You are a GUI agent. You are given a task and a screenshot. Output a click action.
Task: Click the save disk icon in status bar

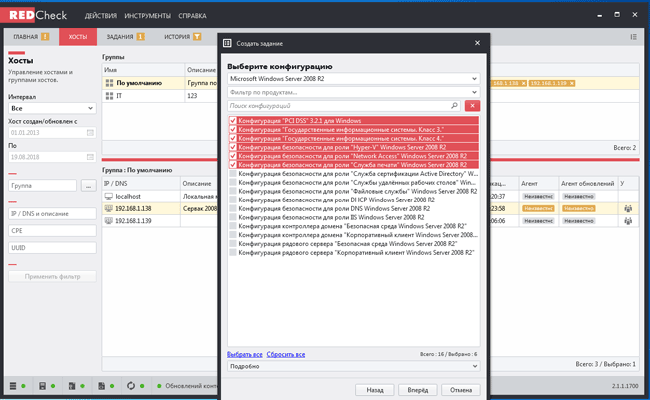pos(42,386)
